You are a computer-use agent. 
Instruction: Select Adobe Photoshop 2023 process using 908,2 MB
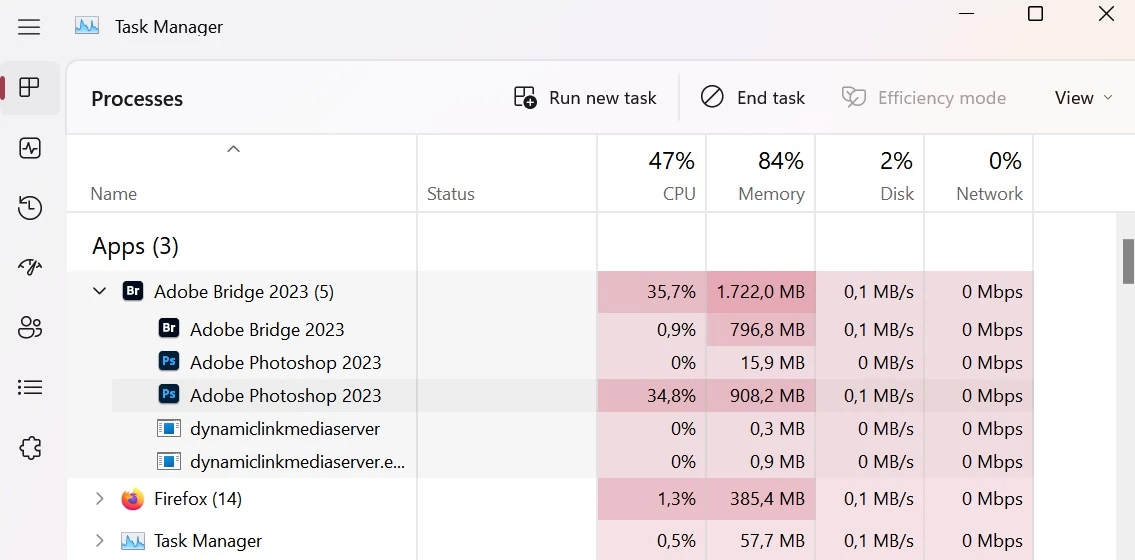tap(573, 395)
